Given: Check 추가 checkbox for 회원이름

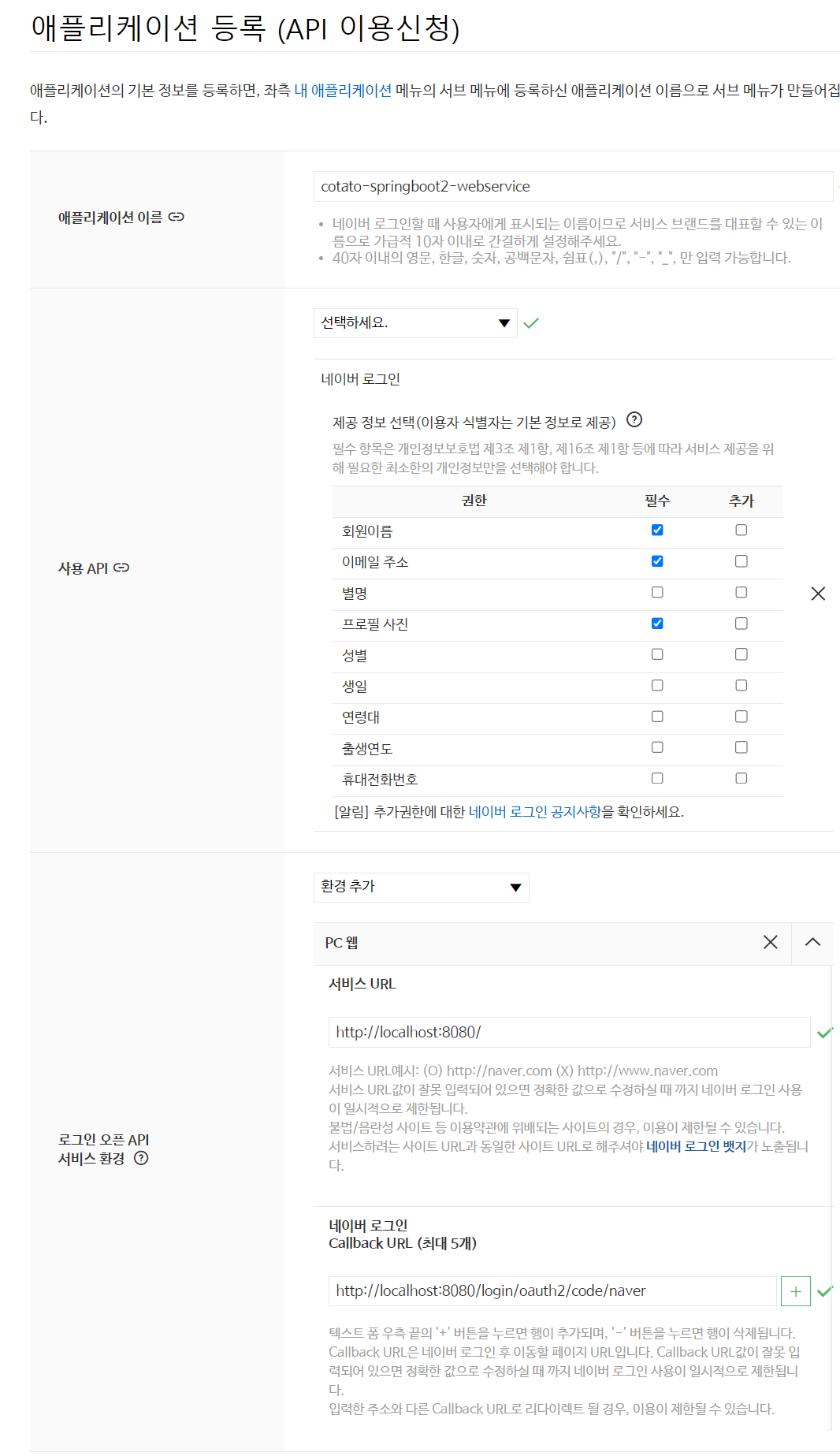Looking at the screenshot, I should pyautogui.click(x=742, y=530).
